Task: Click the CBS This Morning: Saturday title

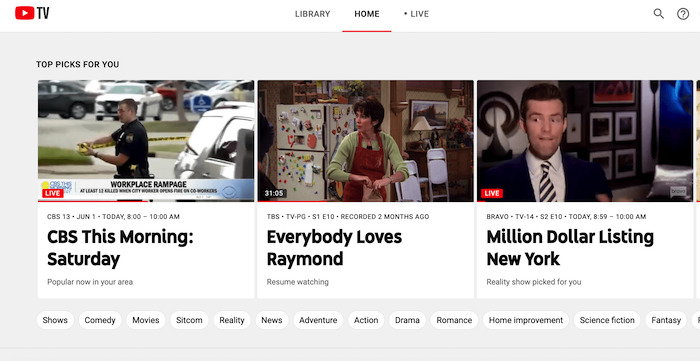Action: (x=120, y=248)
